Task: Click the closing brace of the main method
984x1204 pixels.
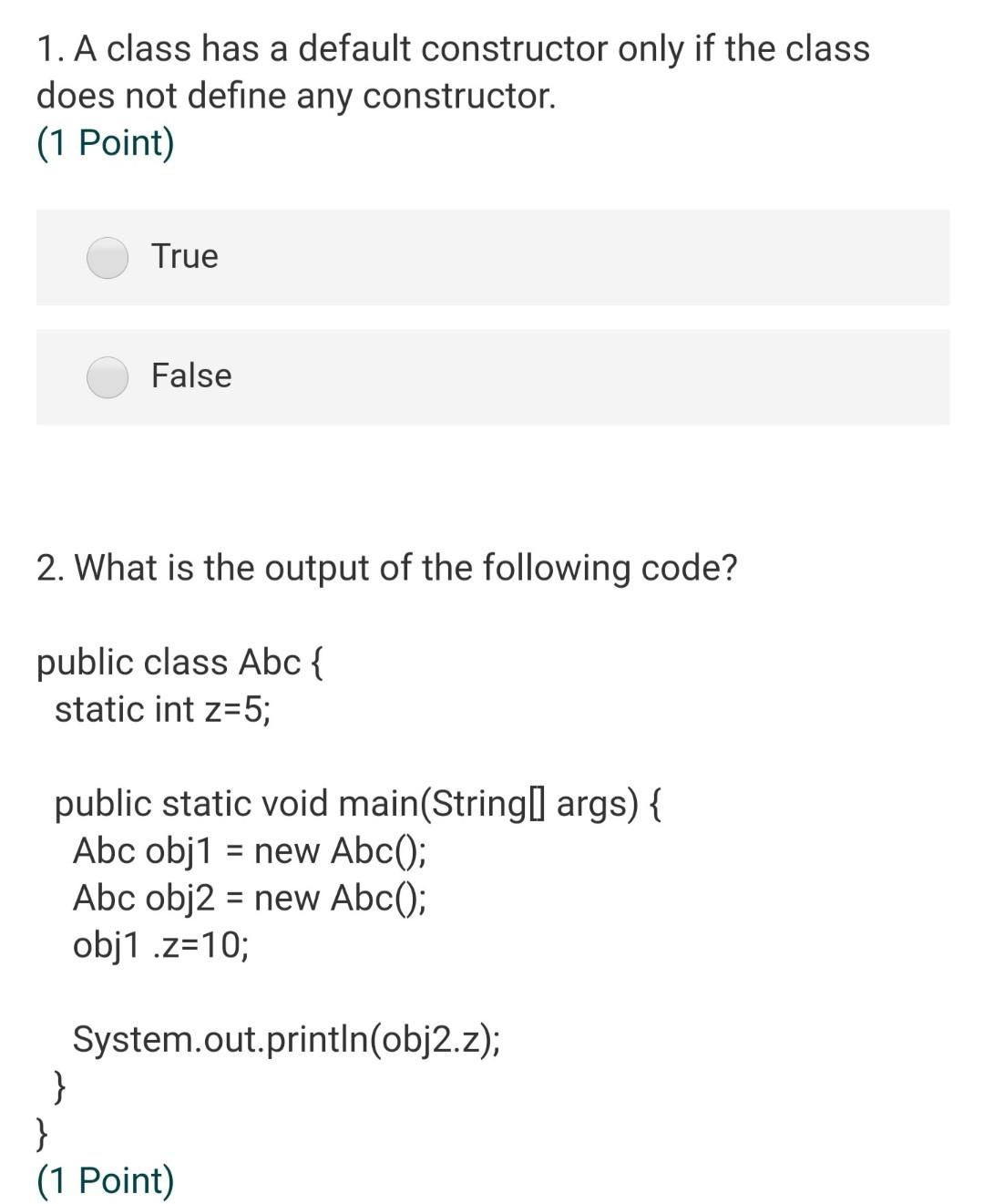Action: [60, 1086]
